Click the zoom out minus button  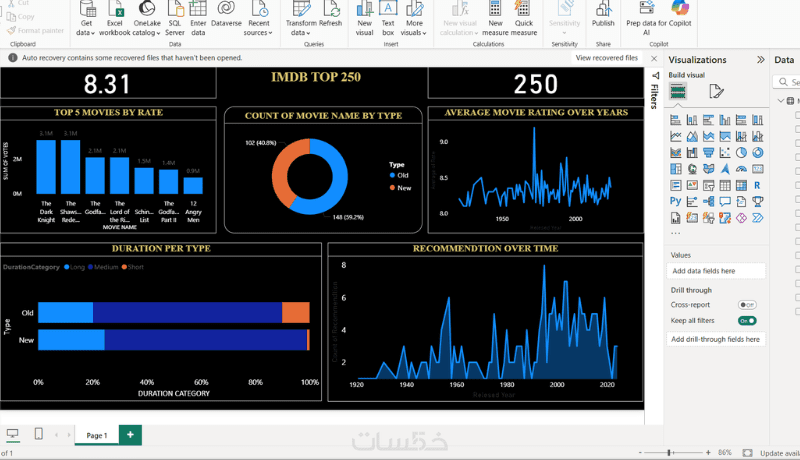[x=640, y=452]
